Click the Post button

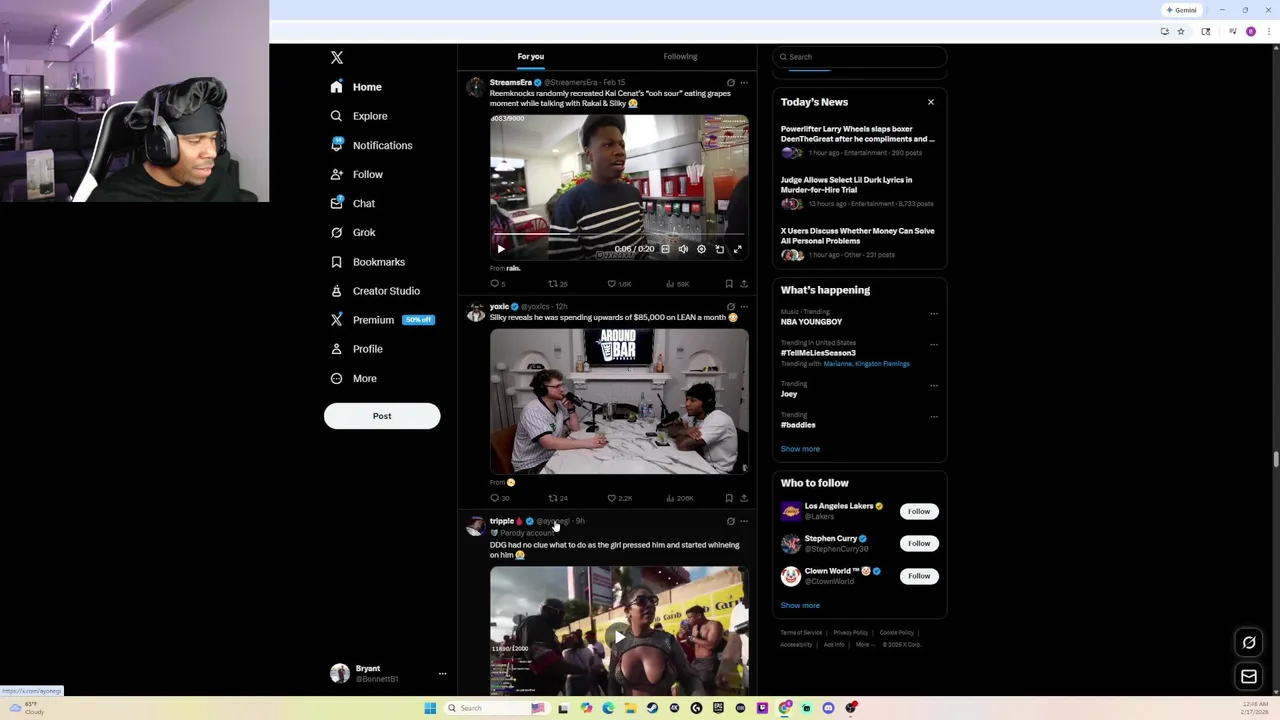[x=382, y=416]
